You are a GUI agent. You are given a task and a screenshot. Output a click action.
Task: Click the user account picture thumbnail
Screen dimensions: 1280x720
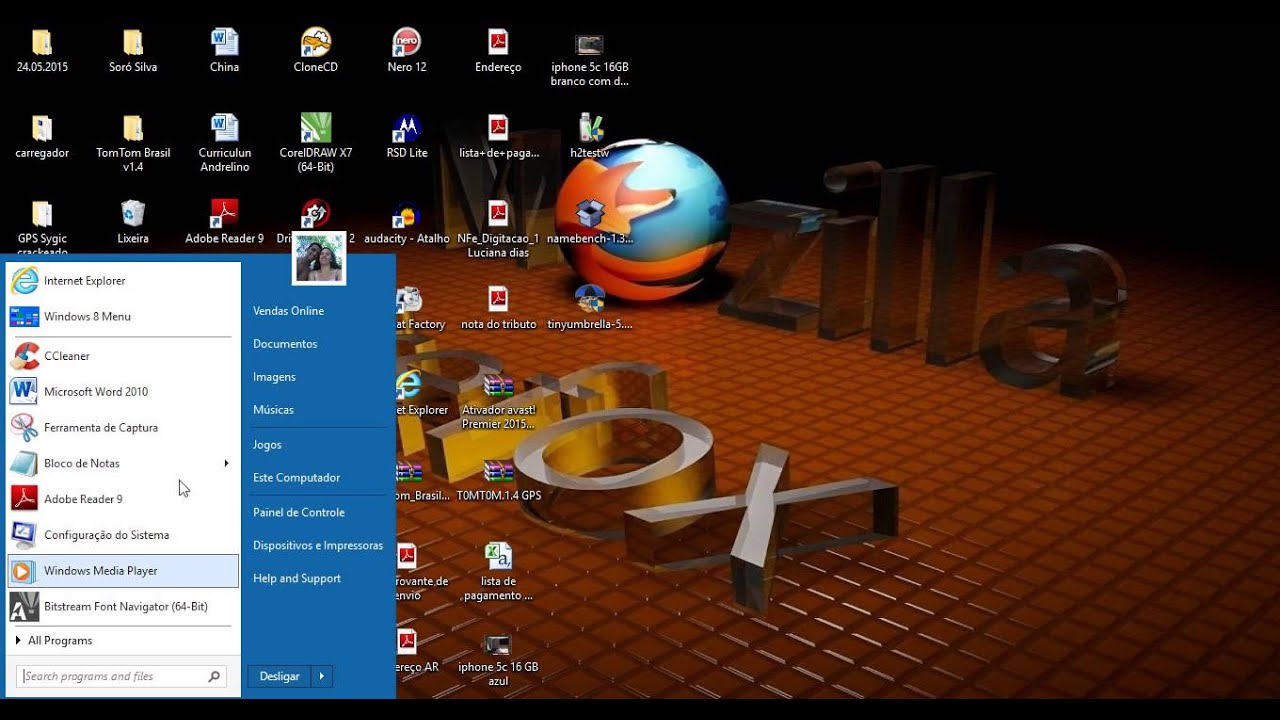[319, 258]
